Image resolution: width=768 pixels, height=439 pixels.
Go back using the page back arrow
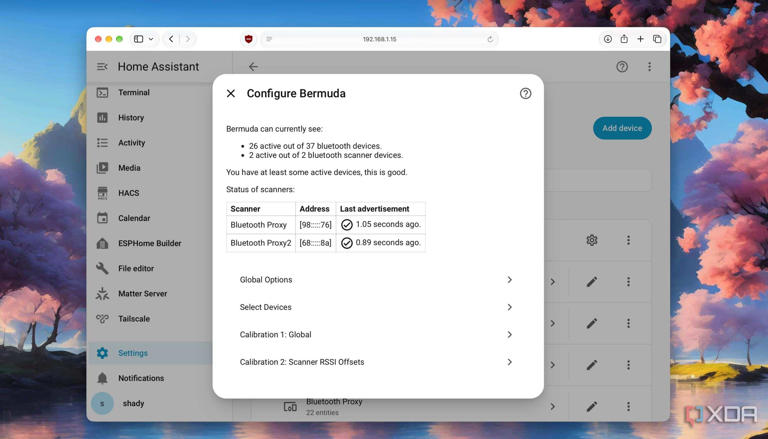point(253,67)
